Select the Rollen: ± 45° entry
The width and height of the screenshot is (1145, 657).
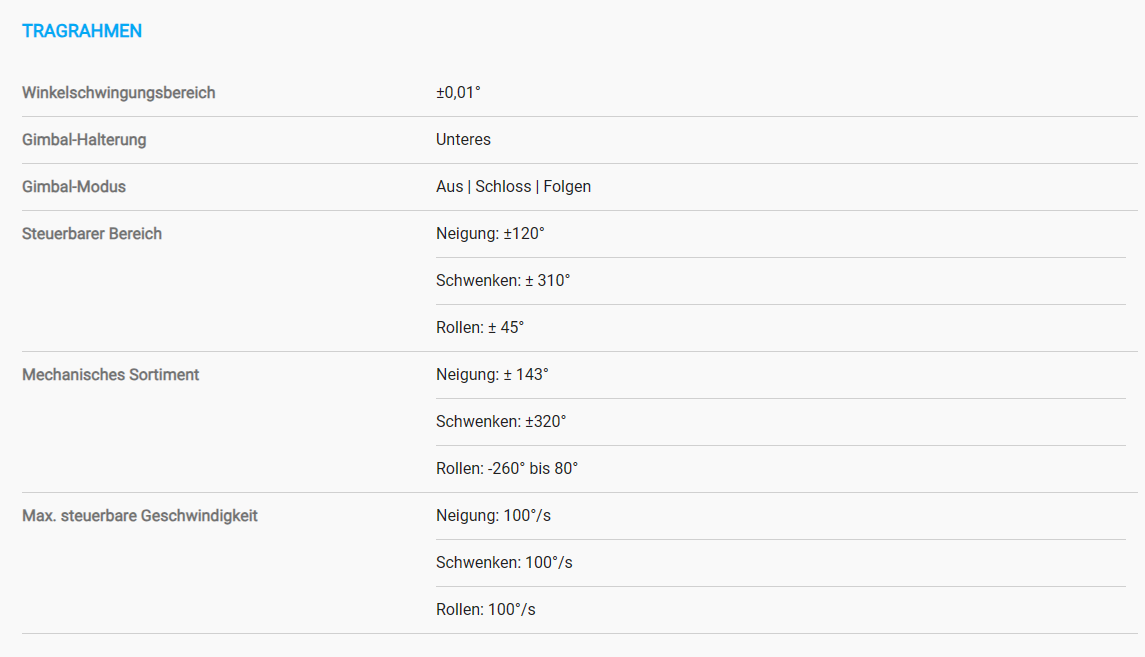[x=480, y=328]
